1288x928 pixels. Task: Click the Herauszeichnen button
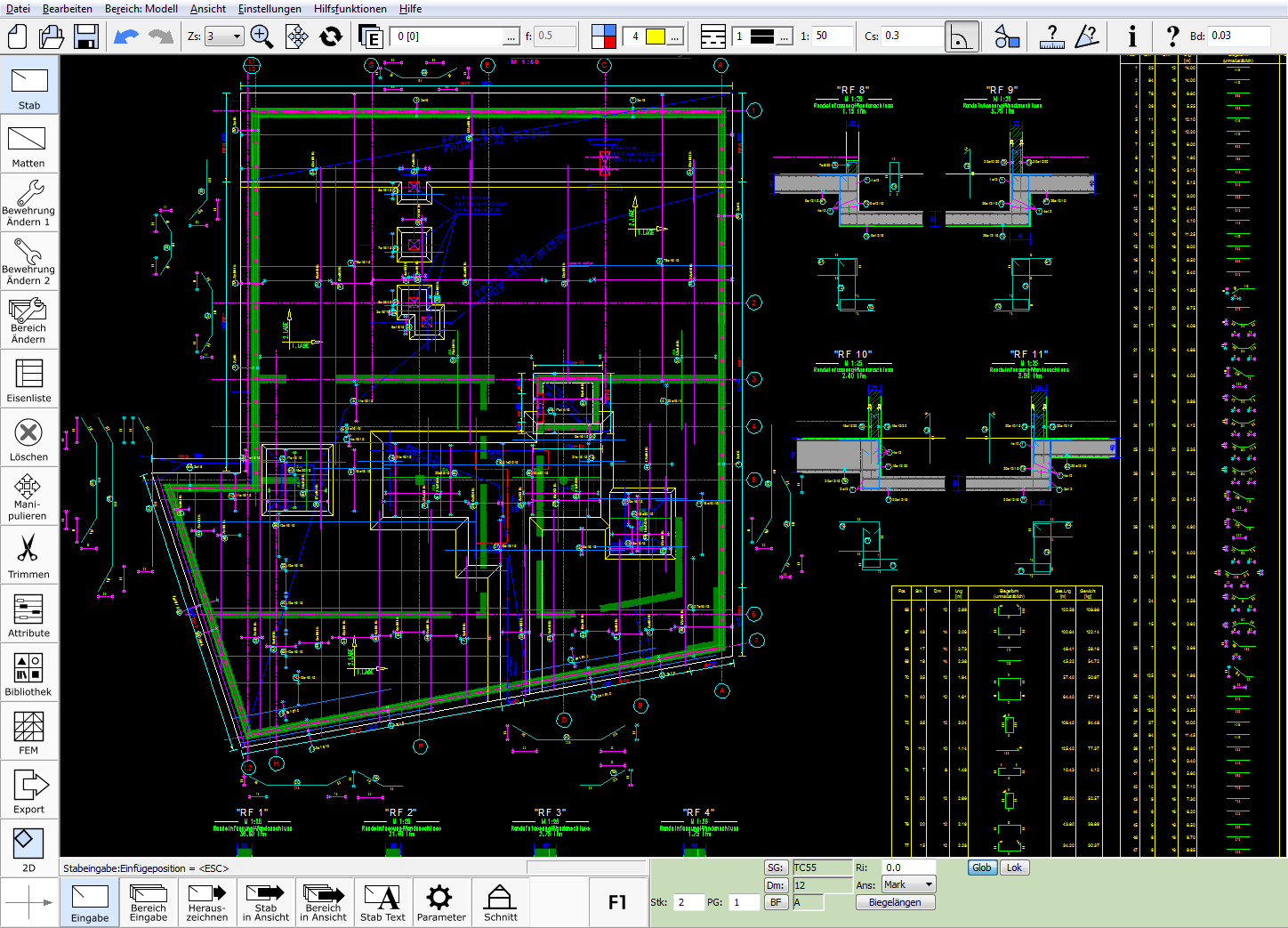pos(207,903)
